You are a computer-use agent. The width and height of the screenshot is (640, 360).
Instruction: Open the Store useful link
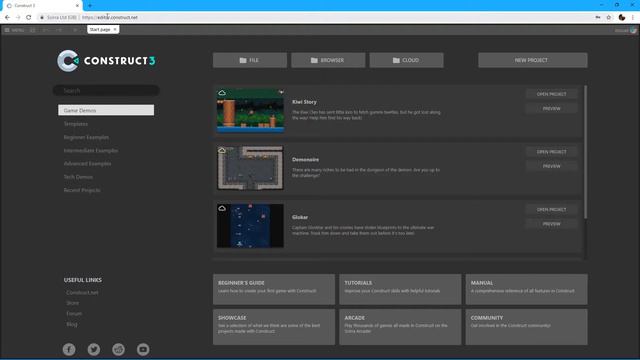pyautogui.click(x=73, y=303)
